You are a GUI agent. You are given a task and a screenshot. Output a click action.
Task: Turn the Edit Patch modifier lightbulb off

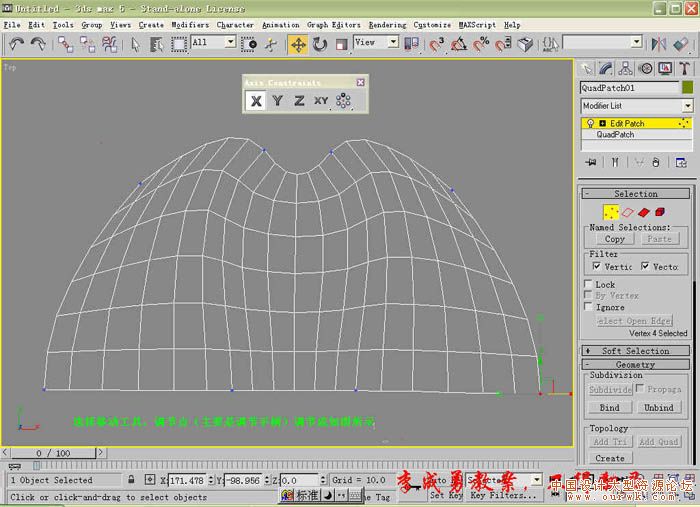click(x=590, y=123)
